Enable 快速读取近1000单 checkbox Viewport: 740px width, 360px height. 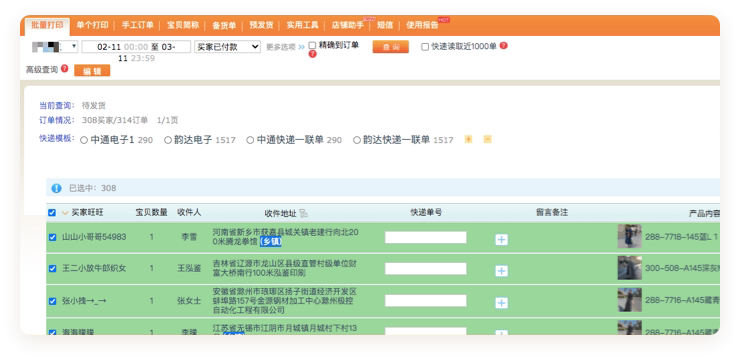click(425, 47)
